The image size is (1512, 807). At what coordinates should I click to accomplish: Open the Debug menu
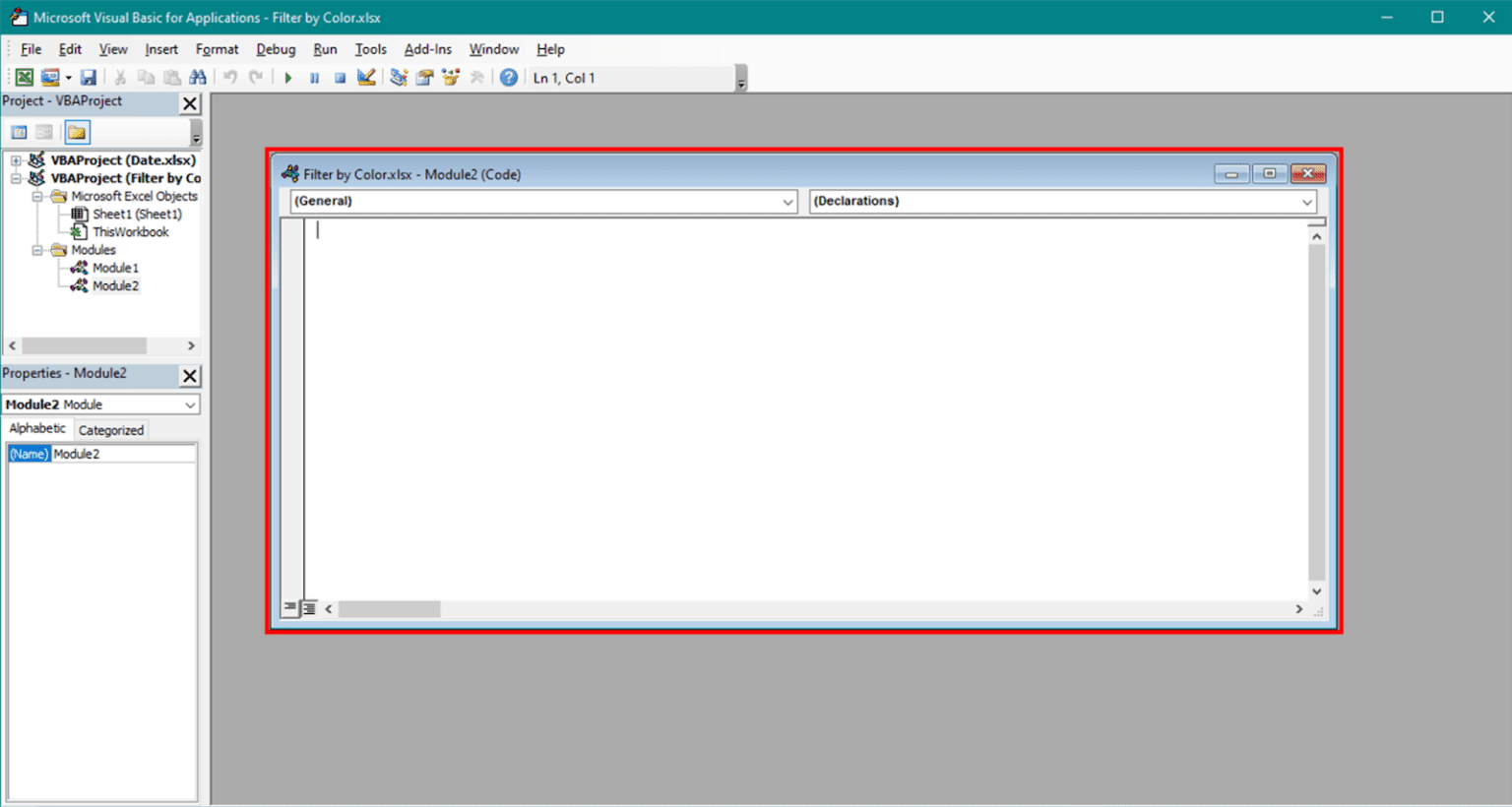click(275, 48)
